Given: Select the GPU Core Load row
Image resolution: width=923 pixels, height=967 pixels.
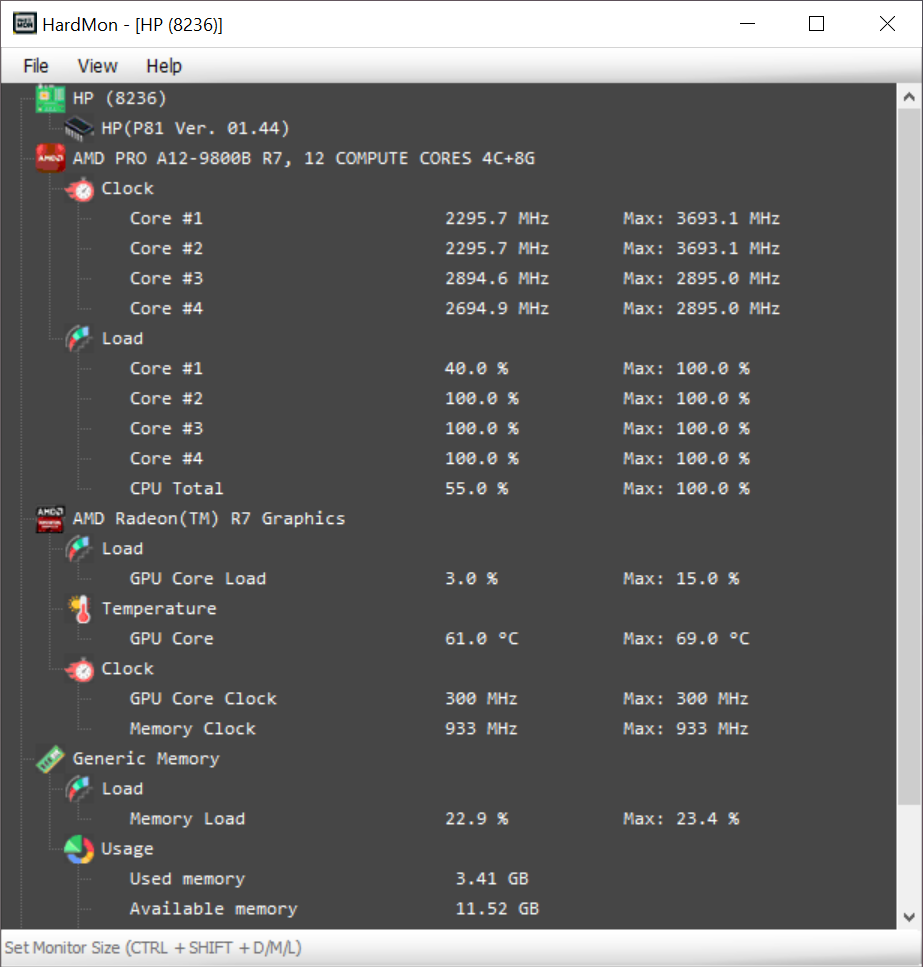Looking at the screenshot, I should click(x=435, y=579).
